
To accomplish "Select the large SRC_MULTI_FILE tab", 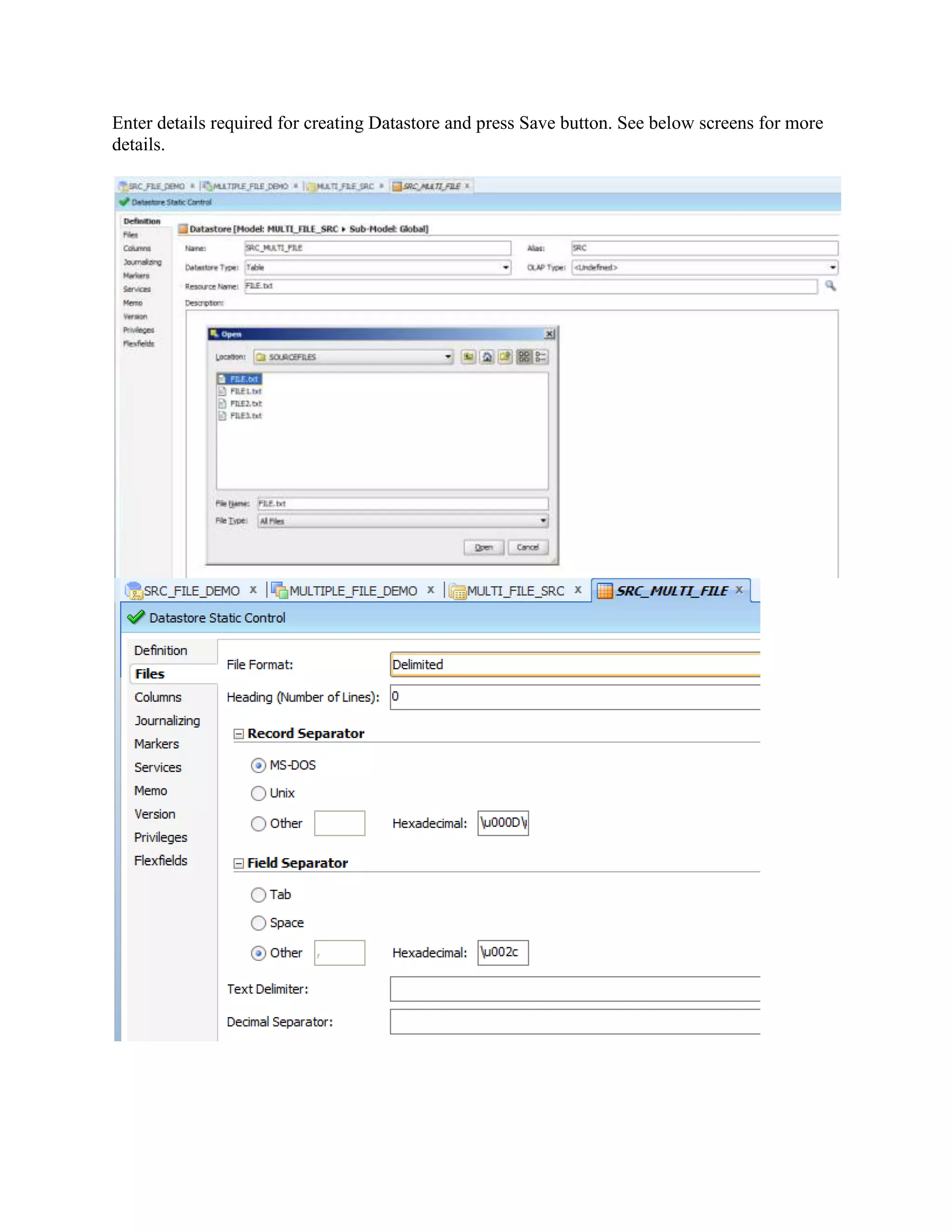I will click(x=672, y=590).
